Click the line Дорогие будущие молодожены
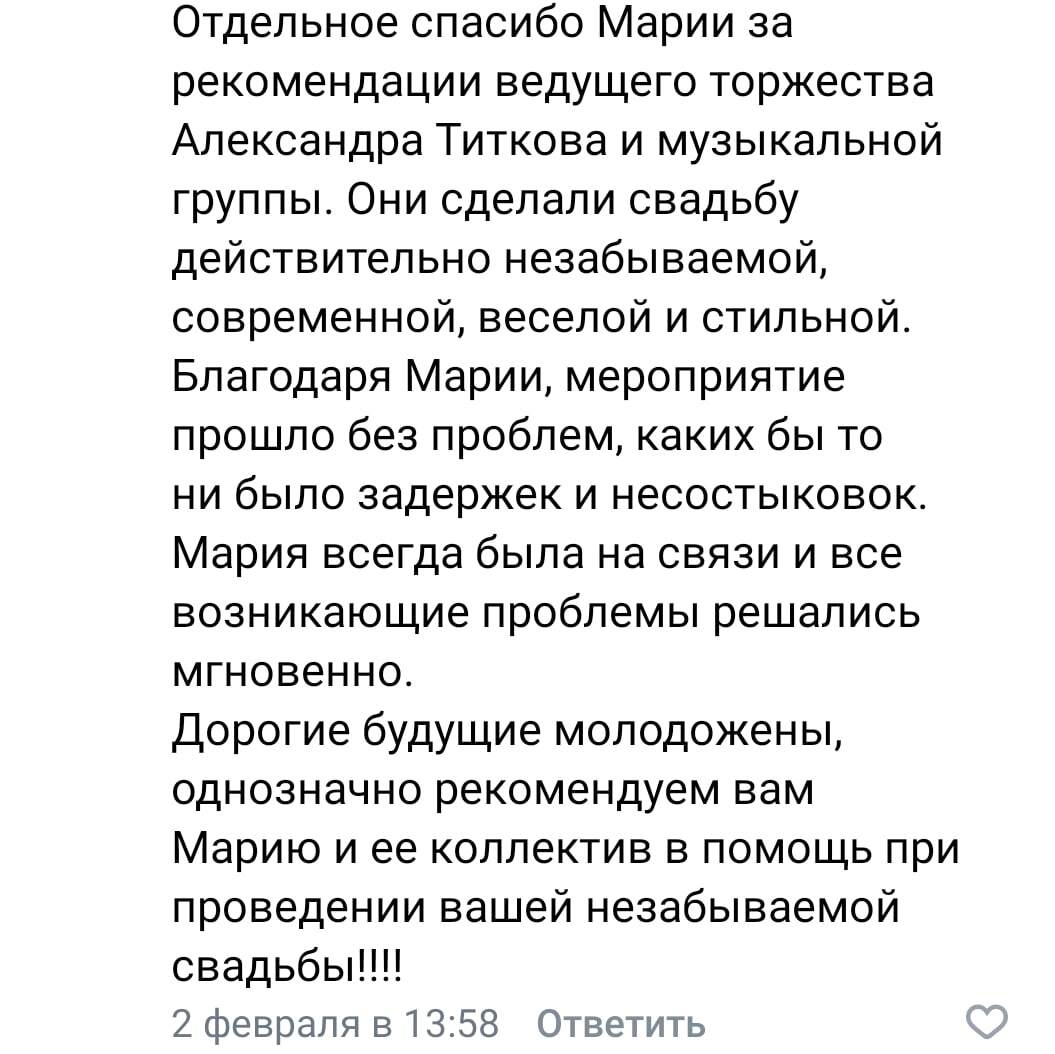This screenshot has height=1054, width=1055. pos(508,732)
